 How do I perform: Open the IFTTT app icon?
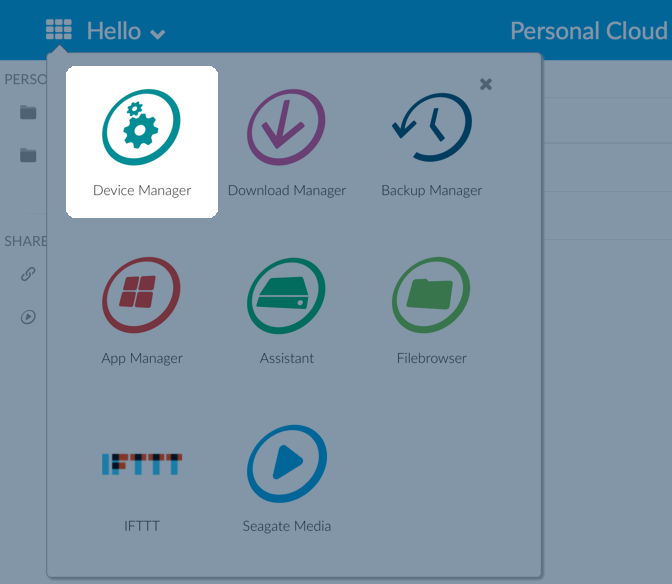pos(142,464)
